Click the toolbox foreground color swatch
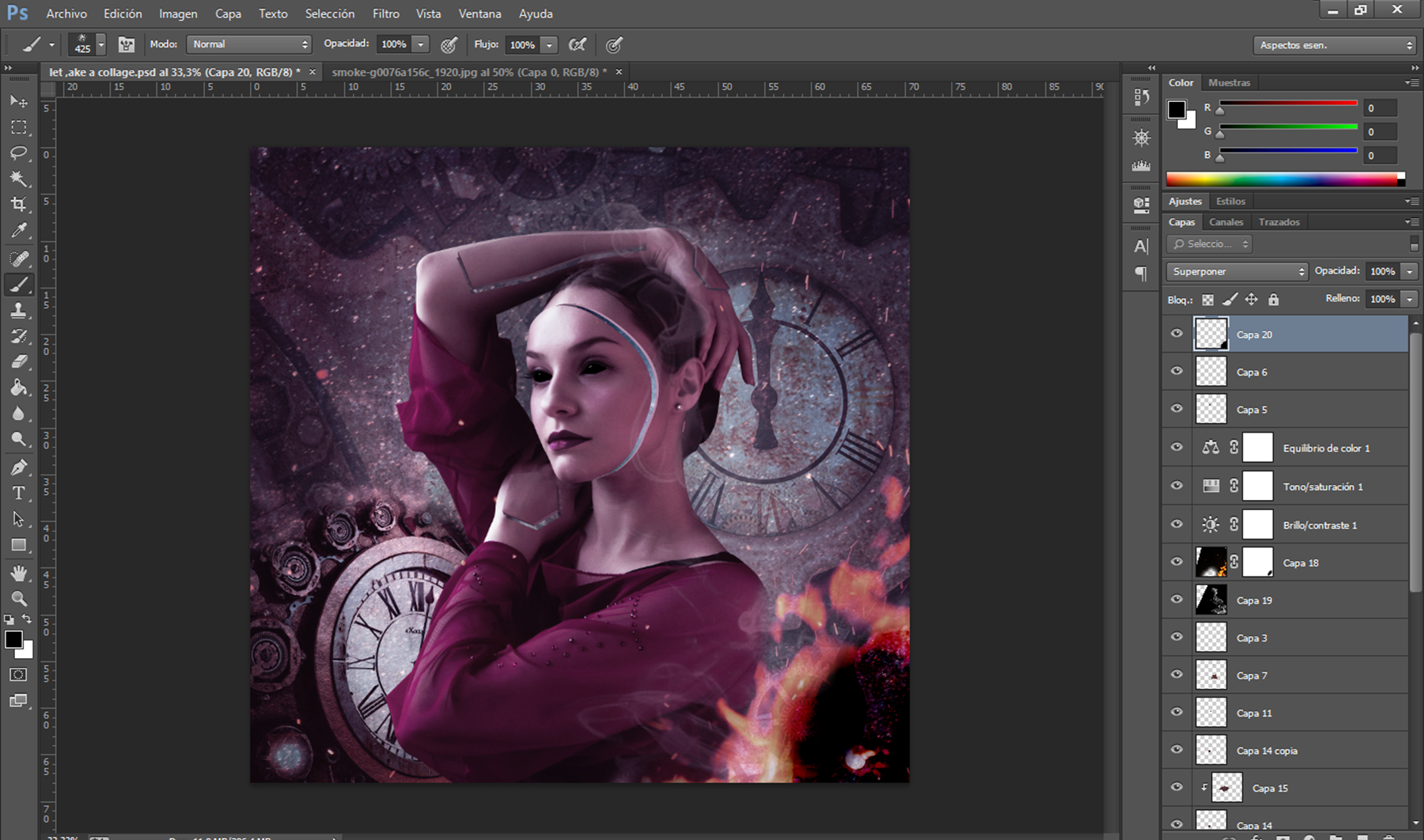The height and width of the screenshot is (840, 1424). point(13,640)
